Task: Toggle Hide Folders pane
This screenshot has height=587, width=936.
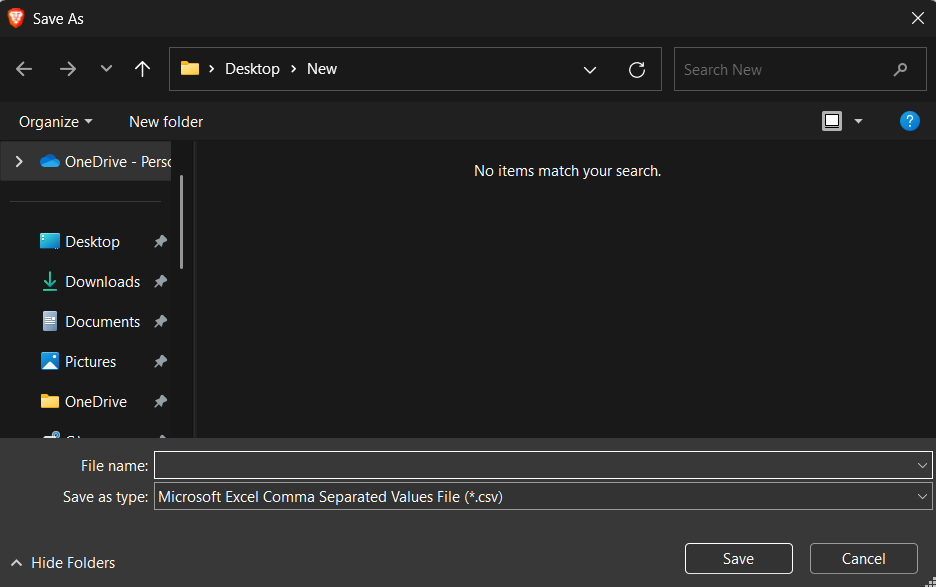Action: 63,563
